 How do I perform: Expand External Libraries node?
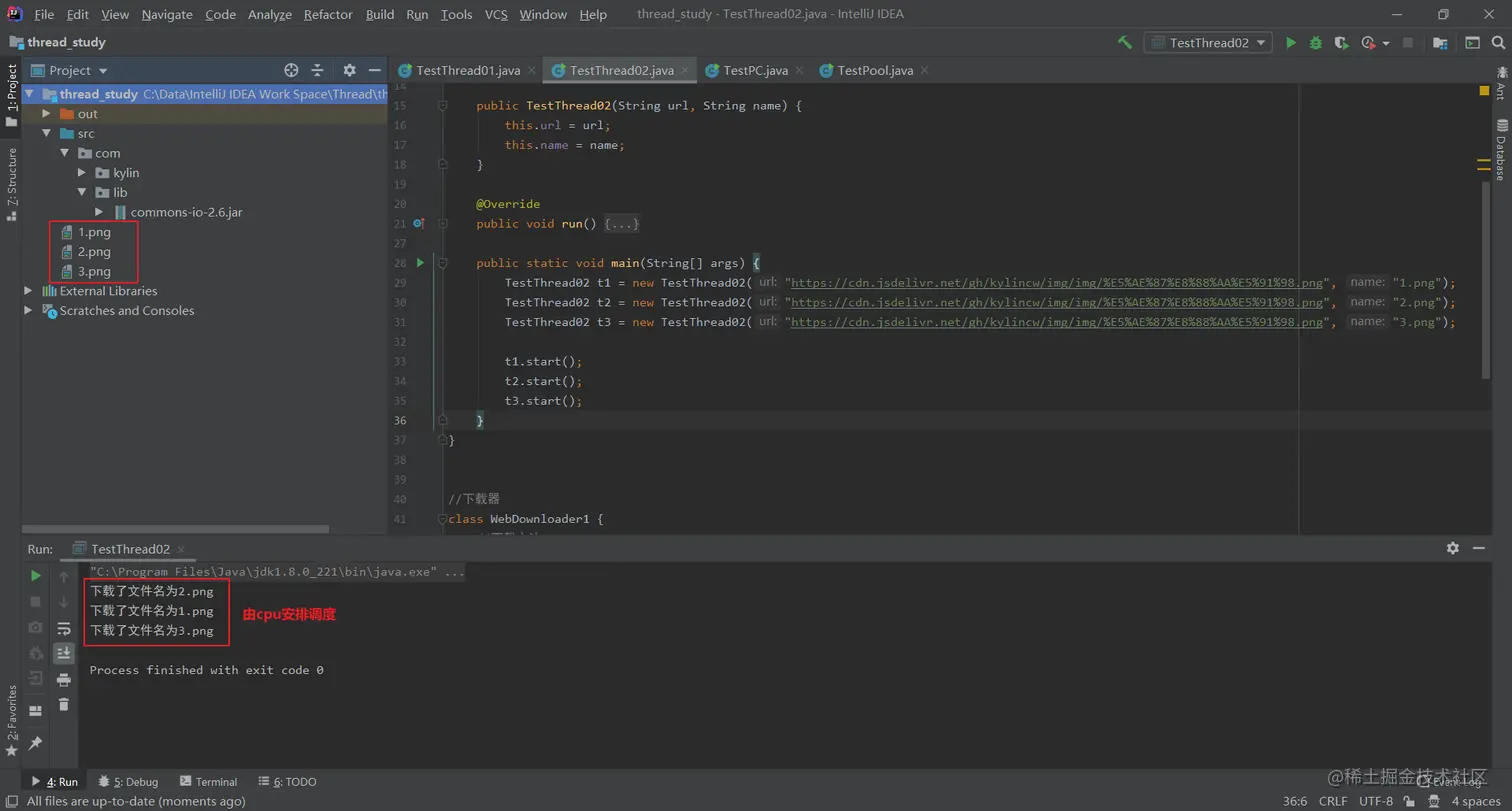[29, 291]
